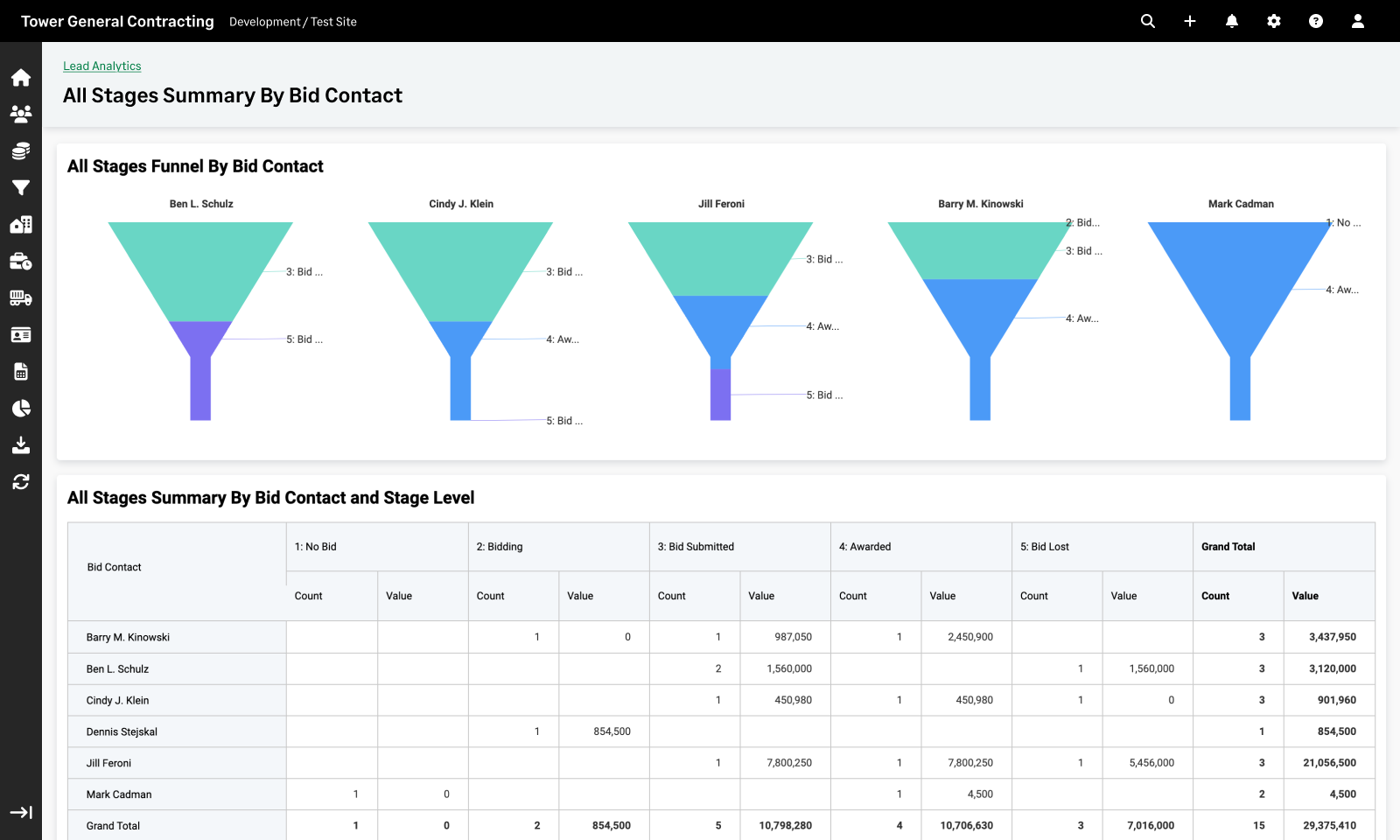Select the briefcase with clock sidebar icon
Image resolution: width=1400 pixels, height=840 pixels.
(x=20, y=261)
